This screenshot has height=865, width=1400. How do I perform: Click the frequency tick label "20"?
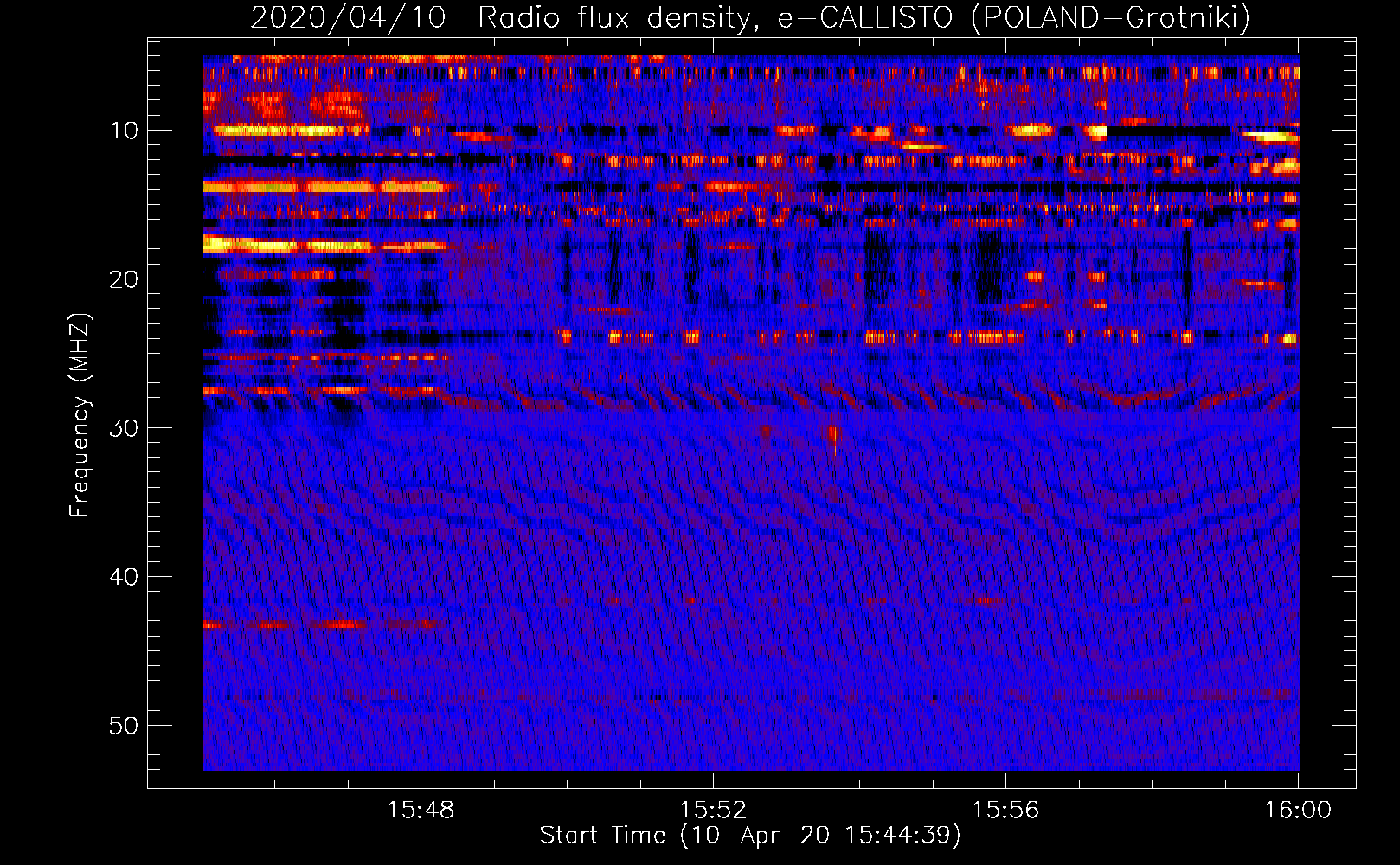pos(124,279)
